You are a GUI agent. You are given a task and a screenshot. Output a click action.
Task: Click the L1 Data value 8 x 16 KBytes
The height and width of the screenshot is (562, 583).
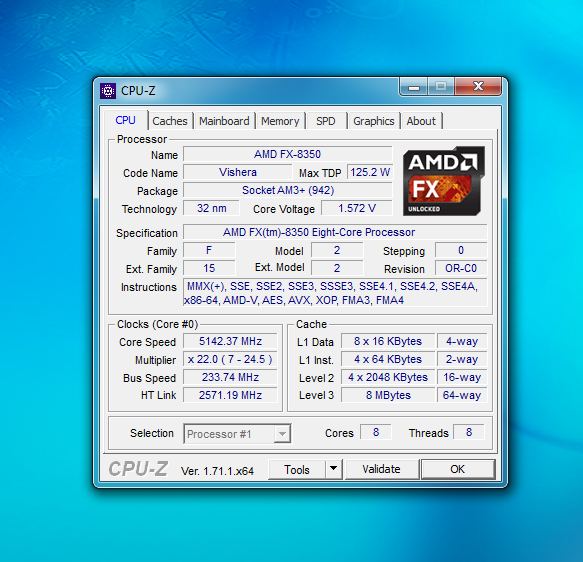[388, 341]
